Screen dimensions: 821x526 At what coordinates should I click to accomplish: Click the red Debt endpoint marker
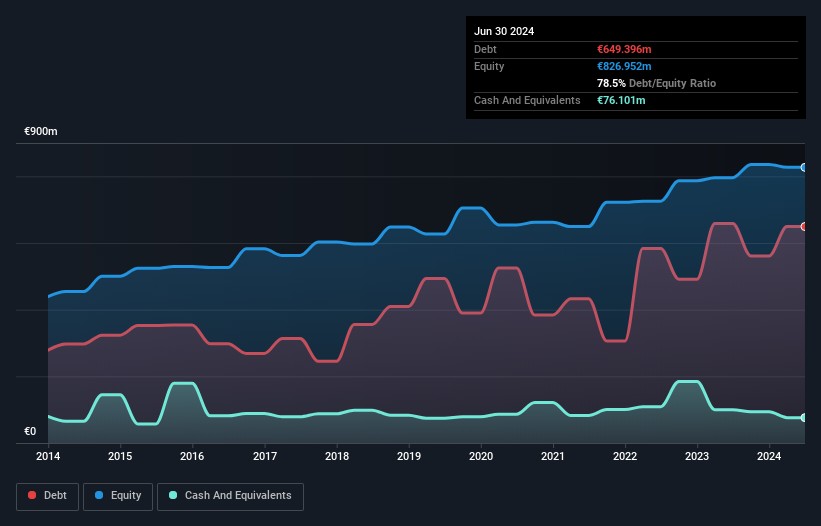pyautogui.click(x=804, y=227)
